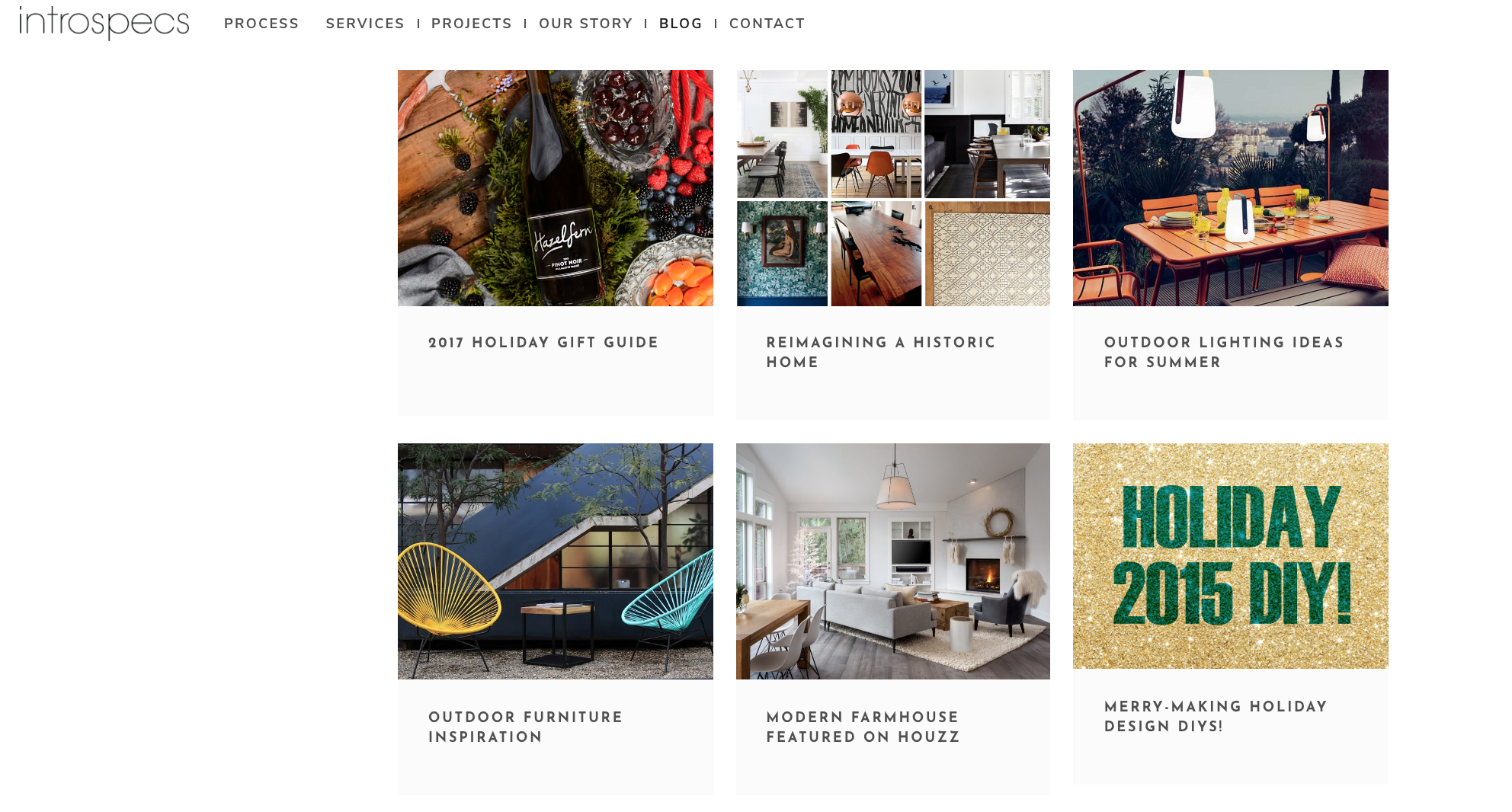This screenshot has width=1512, height=812.
Task: Open the Hazelfern wine bottle thumbnail
Action: [x=556, y=188]
